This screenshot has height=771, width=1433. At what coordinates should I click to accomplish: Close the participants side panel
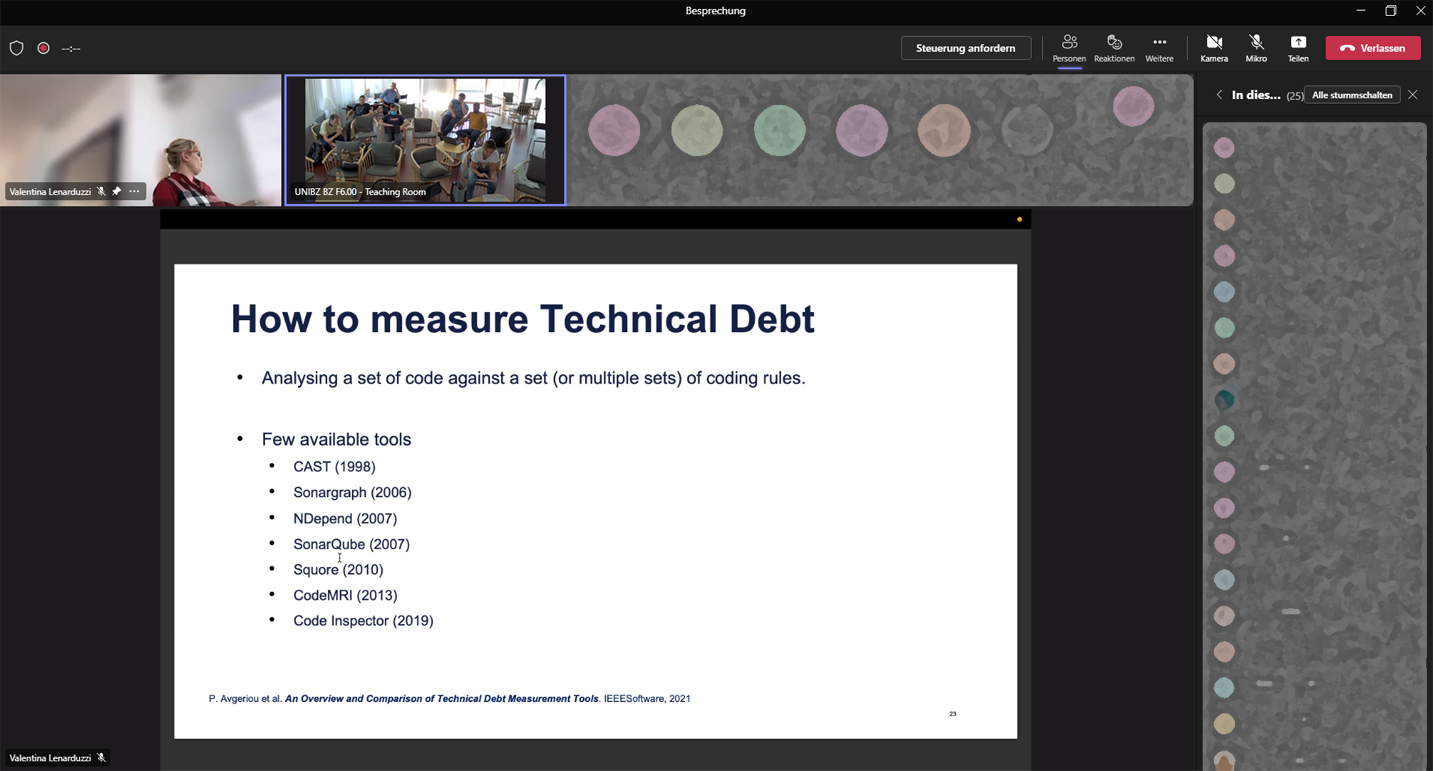[x=1413, y=95]
